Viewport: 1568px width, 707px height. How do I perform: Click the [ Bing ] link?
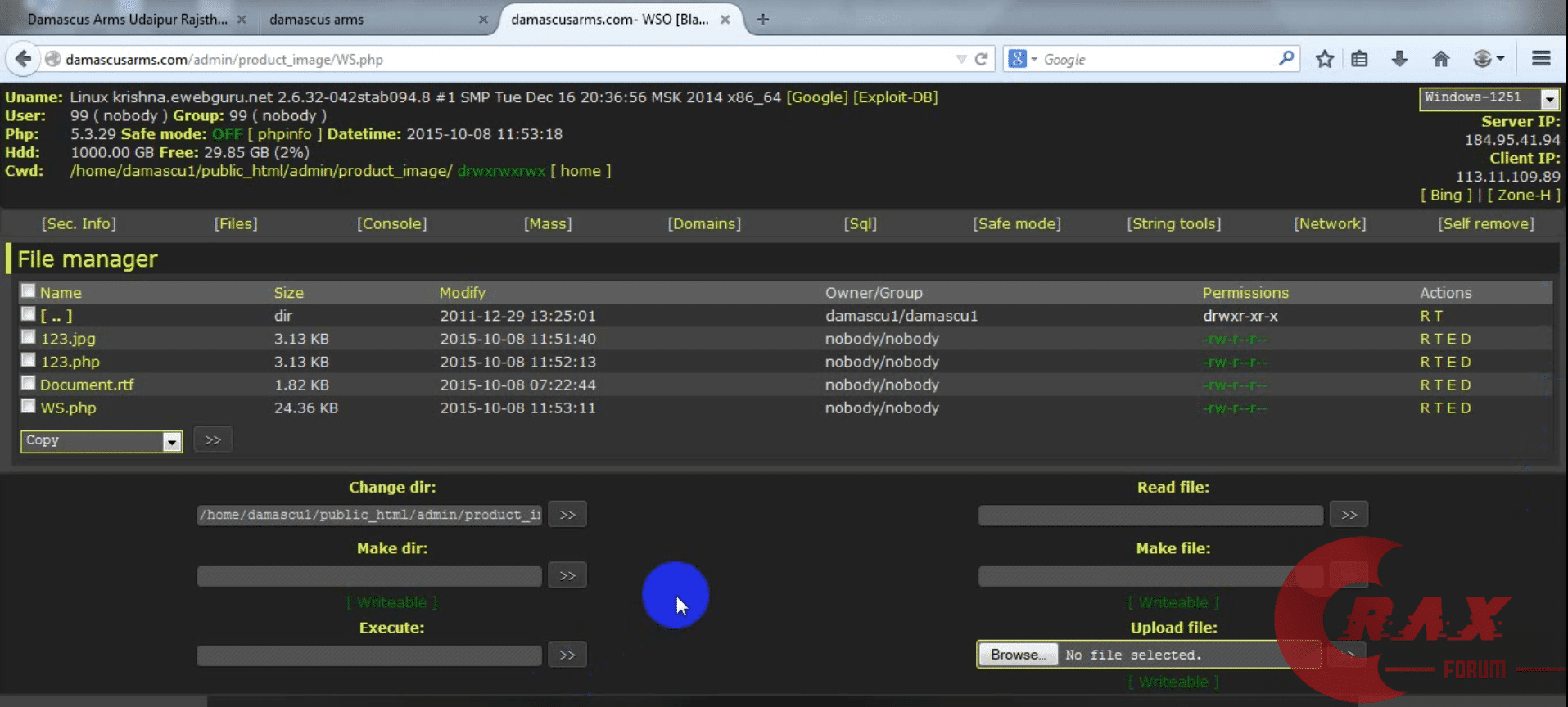[x=1446, y=195]
